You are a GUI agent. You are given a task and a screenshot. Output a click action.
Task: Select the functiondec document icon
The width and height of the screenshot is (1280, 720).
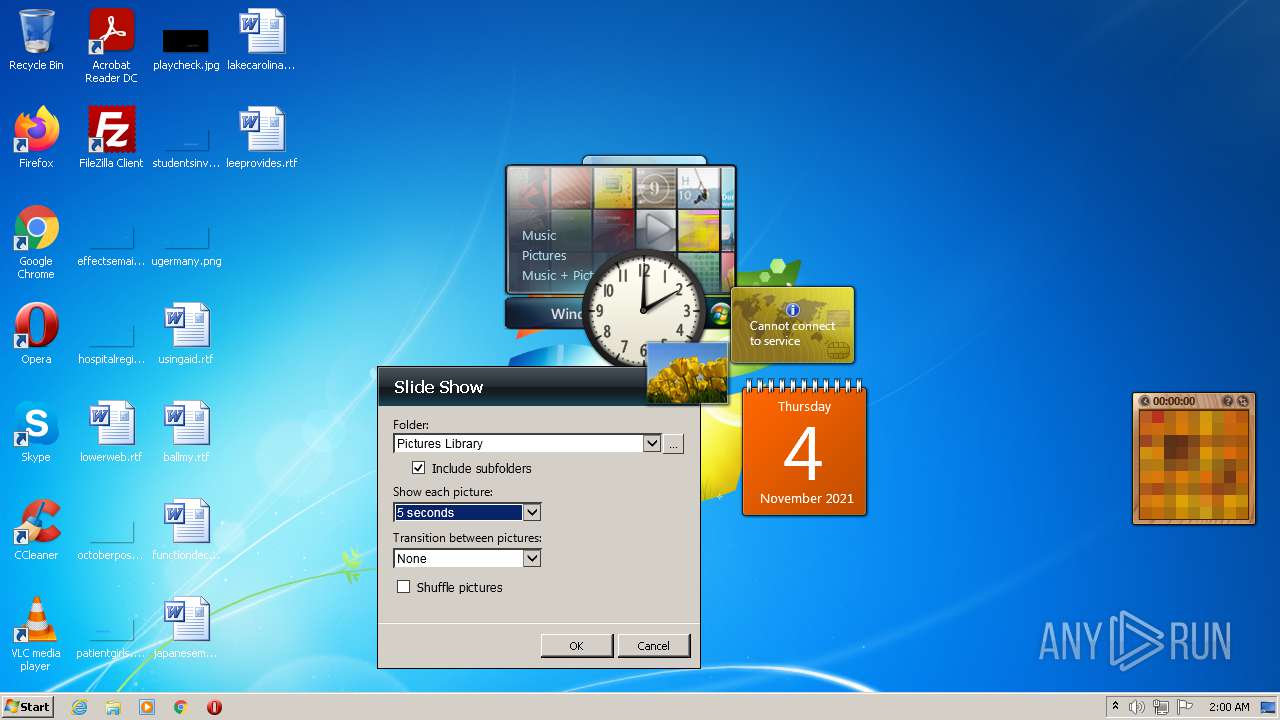click(186, 530)
